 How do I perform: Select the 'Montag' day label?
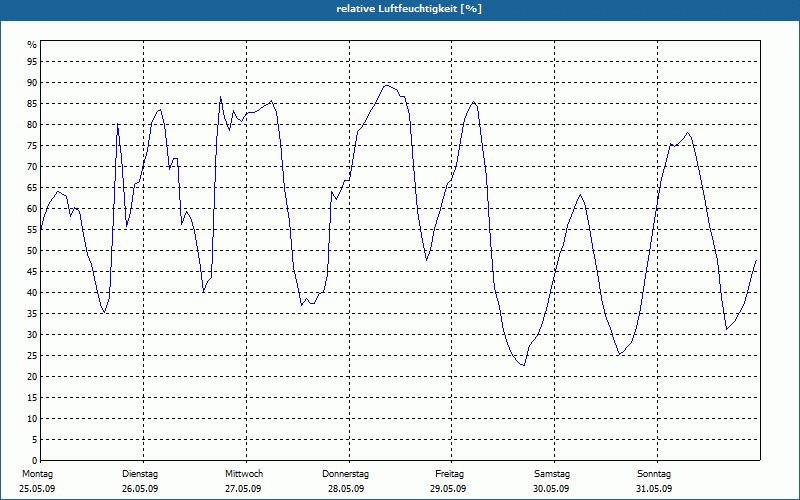(37, 474)
